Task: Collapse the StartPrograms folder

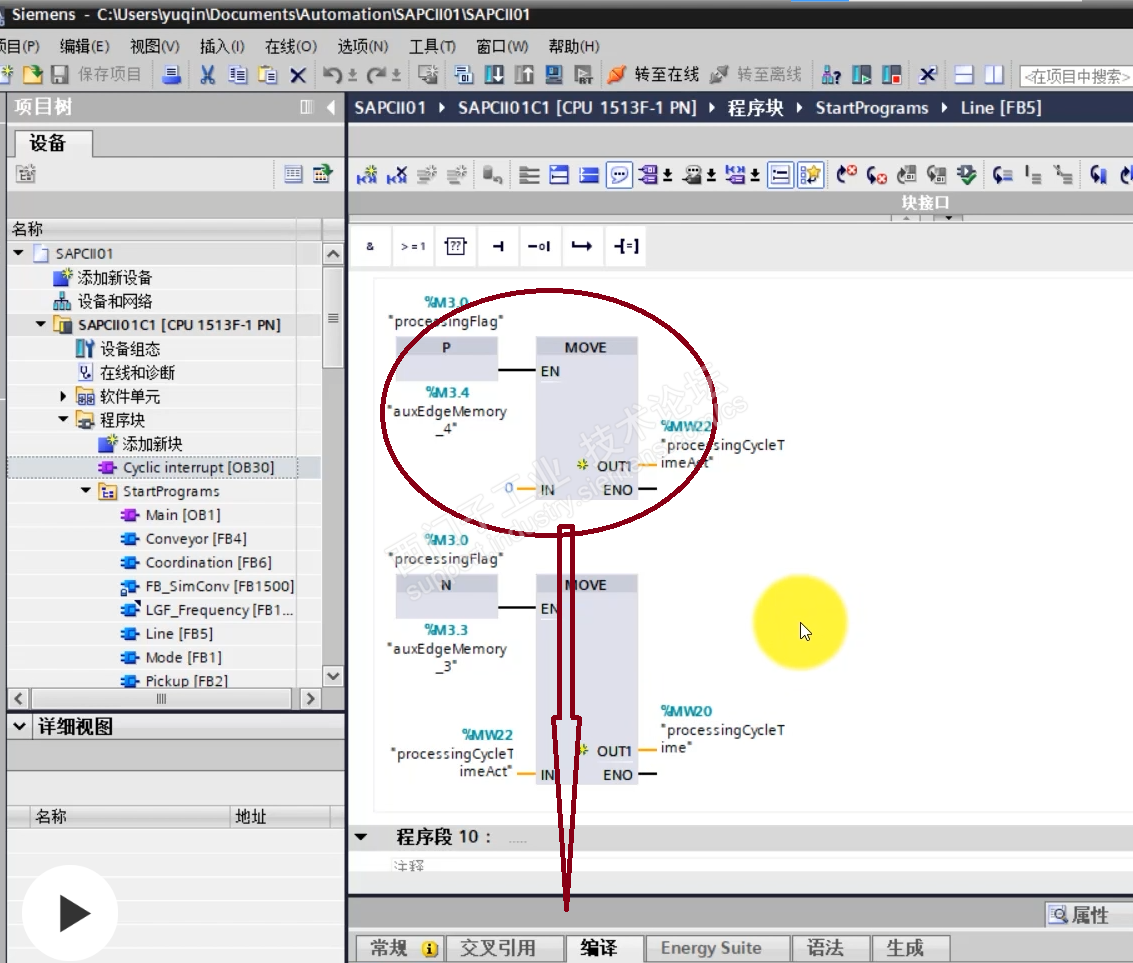Action: tap(86, 491)
